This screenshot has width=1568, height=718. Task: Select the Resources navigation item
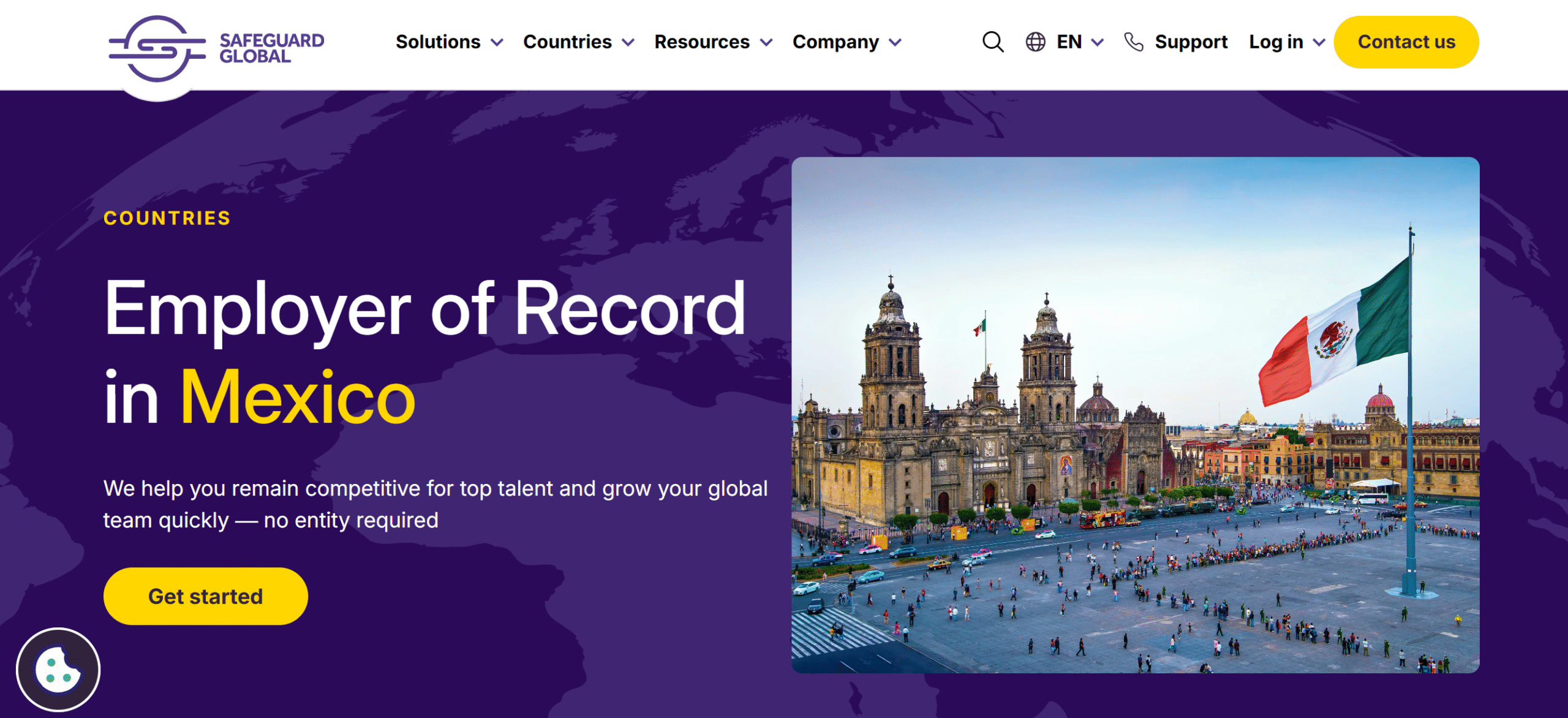[x=702, y=42]
